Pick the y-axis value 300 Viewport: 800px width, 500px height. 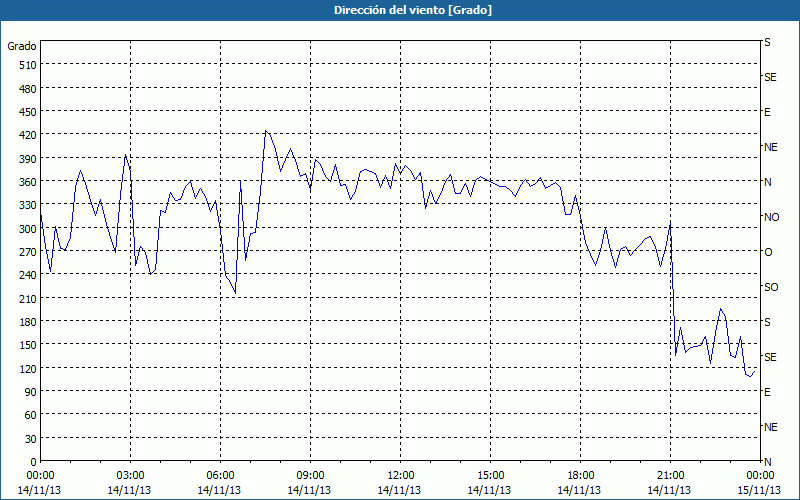pos(28,229)
